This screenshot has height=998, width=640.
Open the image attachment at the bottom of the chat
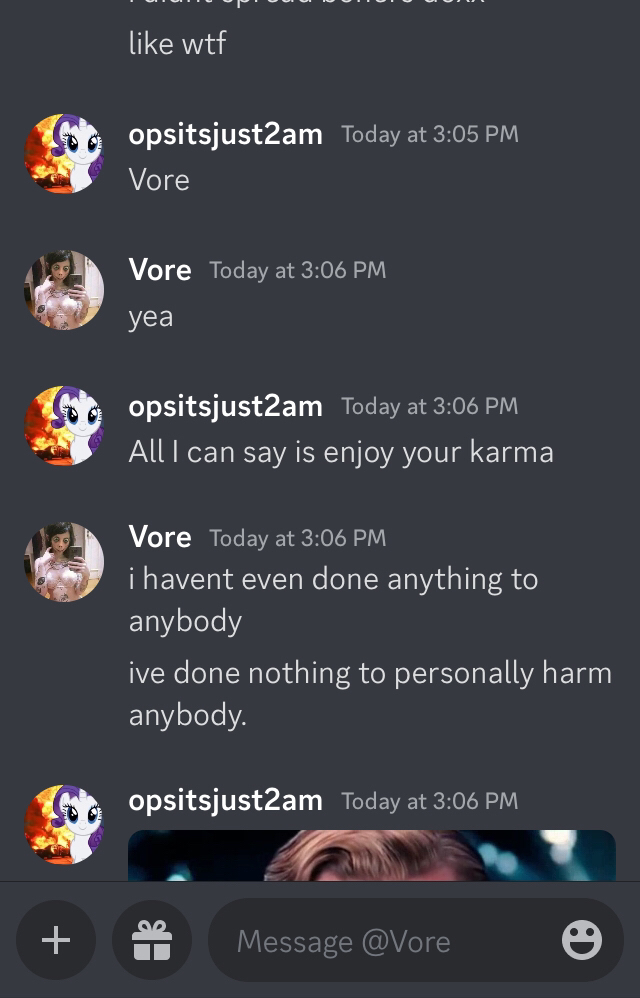(372, 855)
